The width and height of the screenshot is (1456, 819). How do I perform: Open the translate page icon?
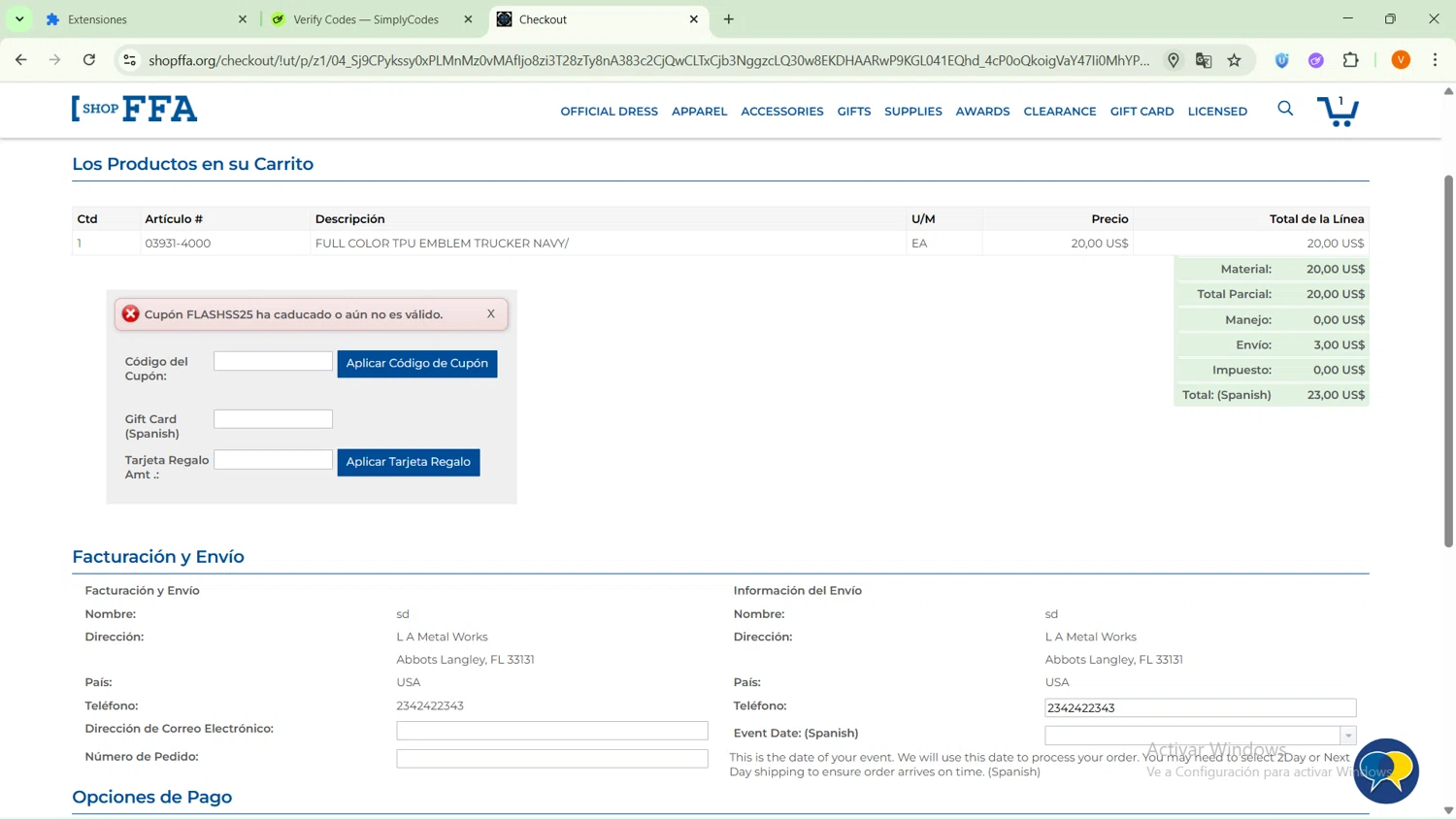pyautogui.click(x=1204, y=60)
